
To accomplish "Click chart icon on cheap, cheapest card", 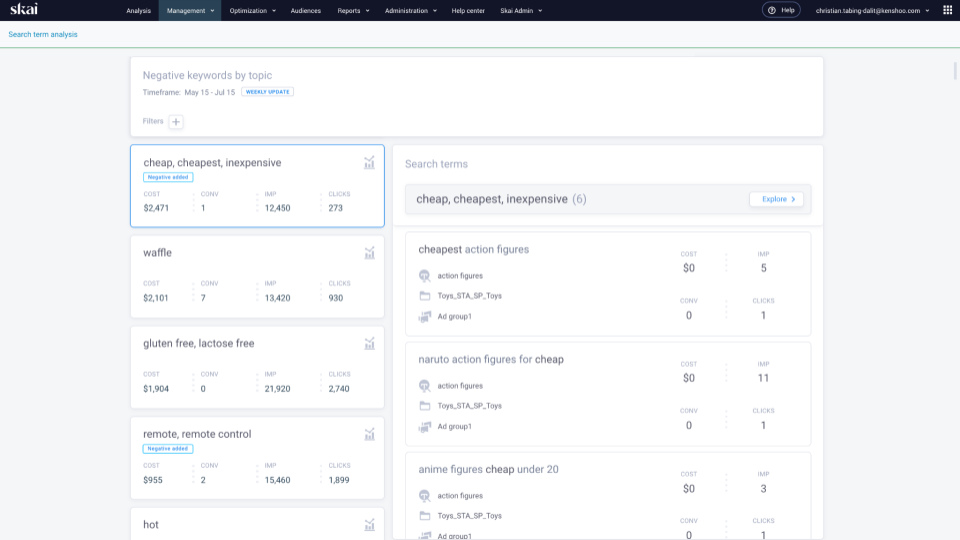I will pos(369,163).
